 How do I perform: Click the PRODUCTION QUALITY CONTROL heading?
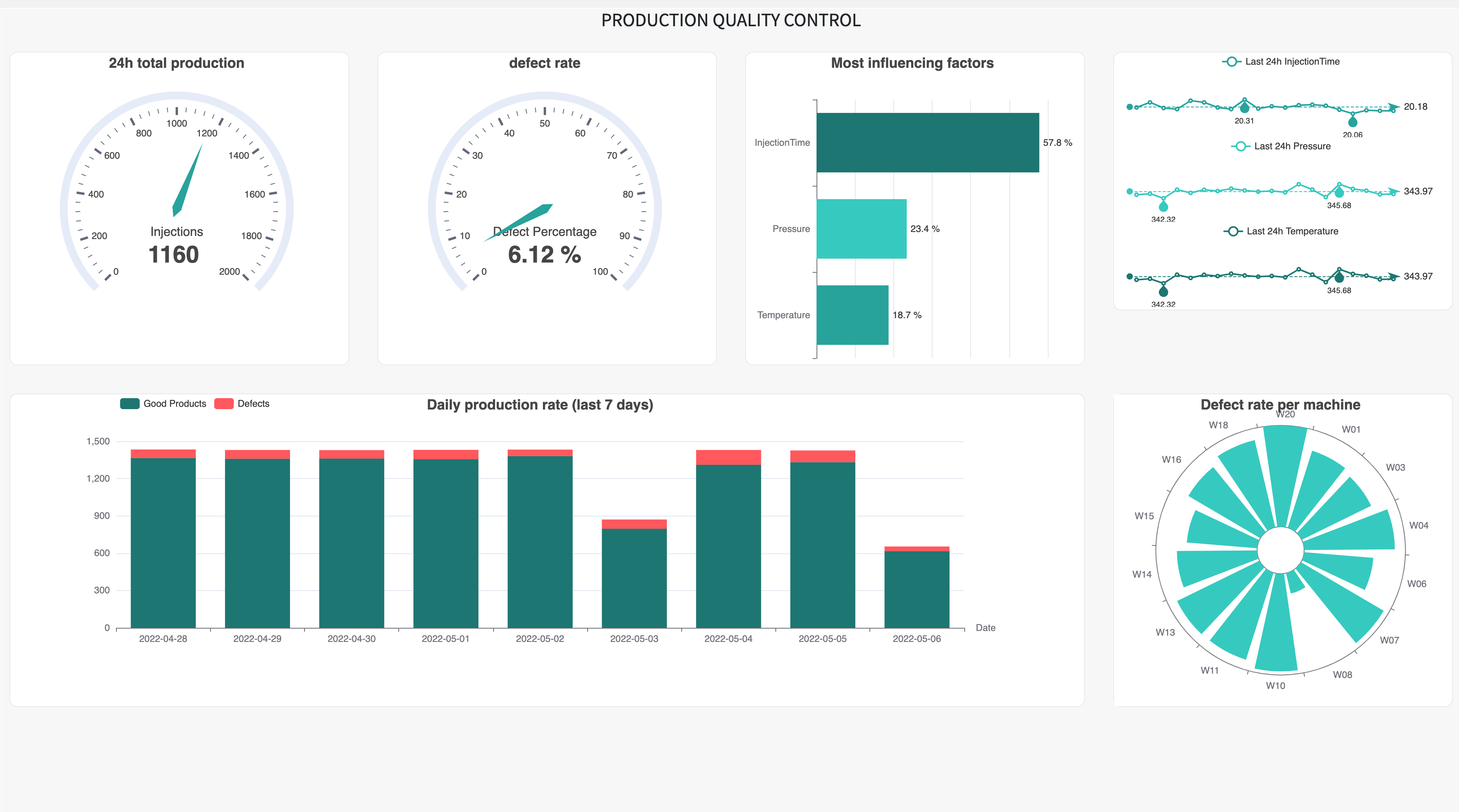[731, 20]
